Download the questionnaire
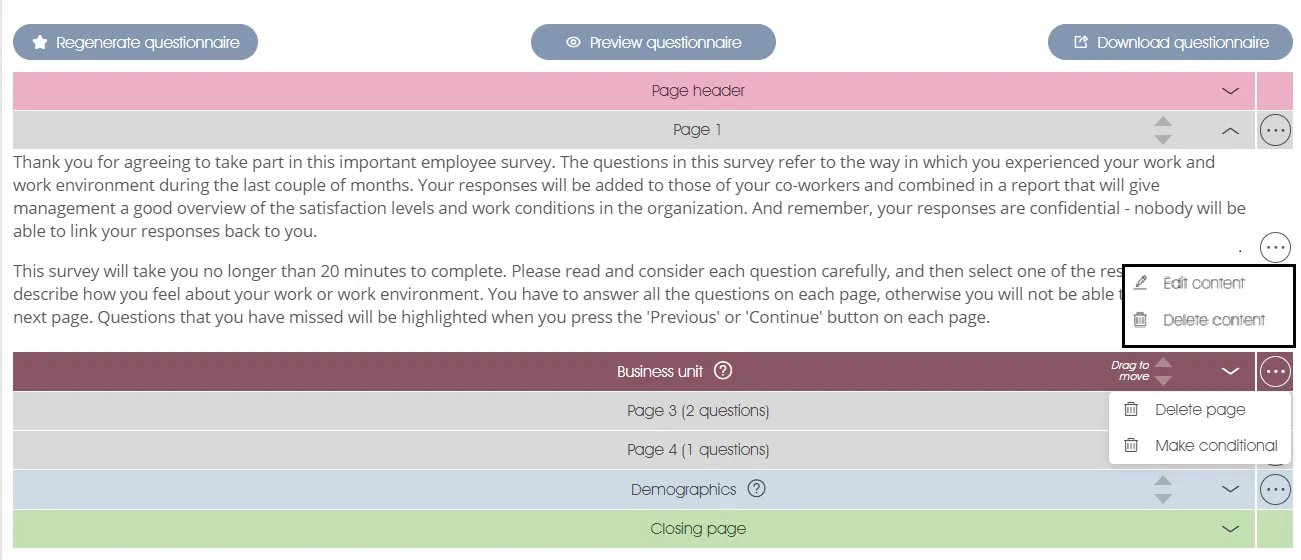The width and height of the screenshot is (1301, 560). tap(1170, 43)
